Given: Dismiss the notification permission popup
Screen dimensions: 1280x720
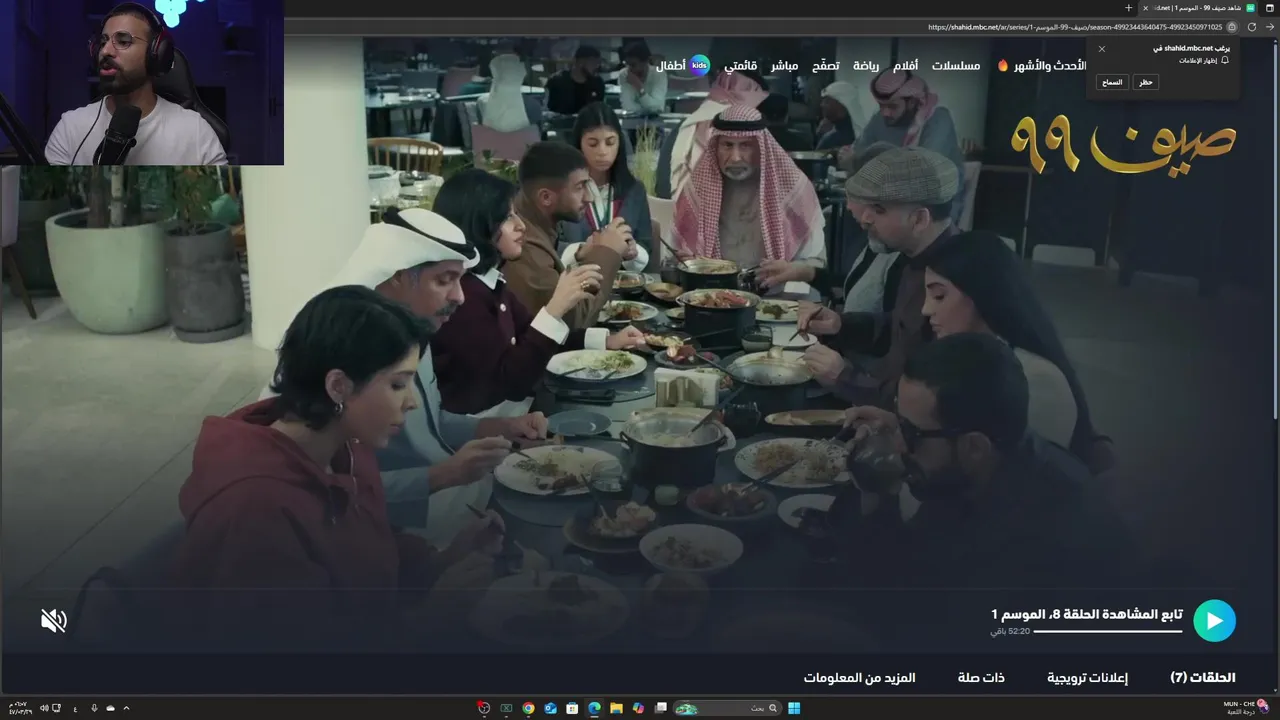Looking at the screenshot, I should pos(1102,48).
